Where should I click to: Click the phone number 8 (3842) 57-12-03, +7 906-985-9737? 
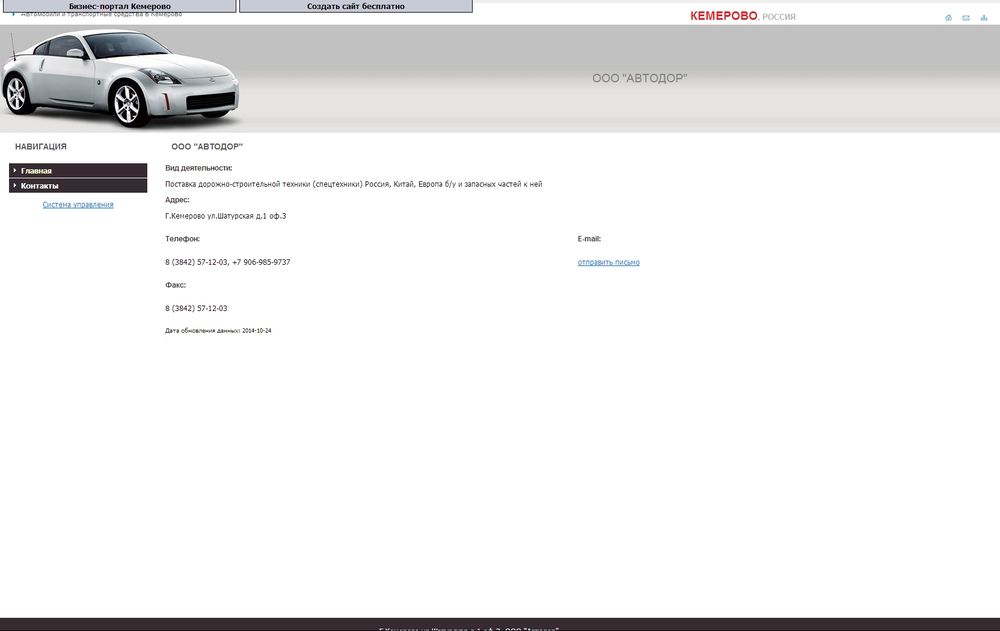228,262
